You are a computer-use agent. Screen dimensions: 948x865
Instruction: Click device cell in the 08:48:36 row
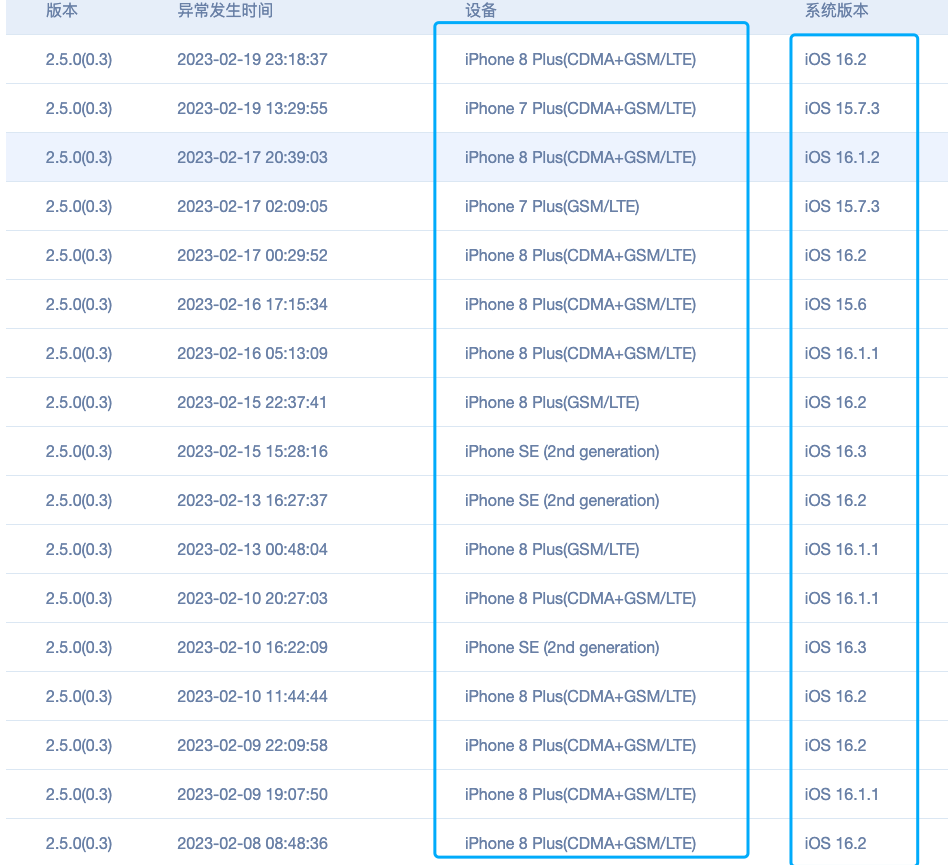coord(580,843)
